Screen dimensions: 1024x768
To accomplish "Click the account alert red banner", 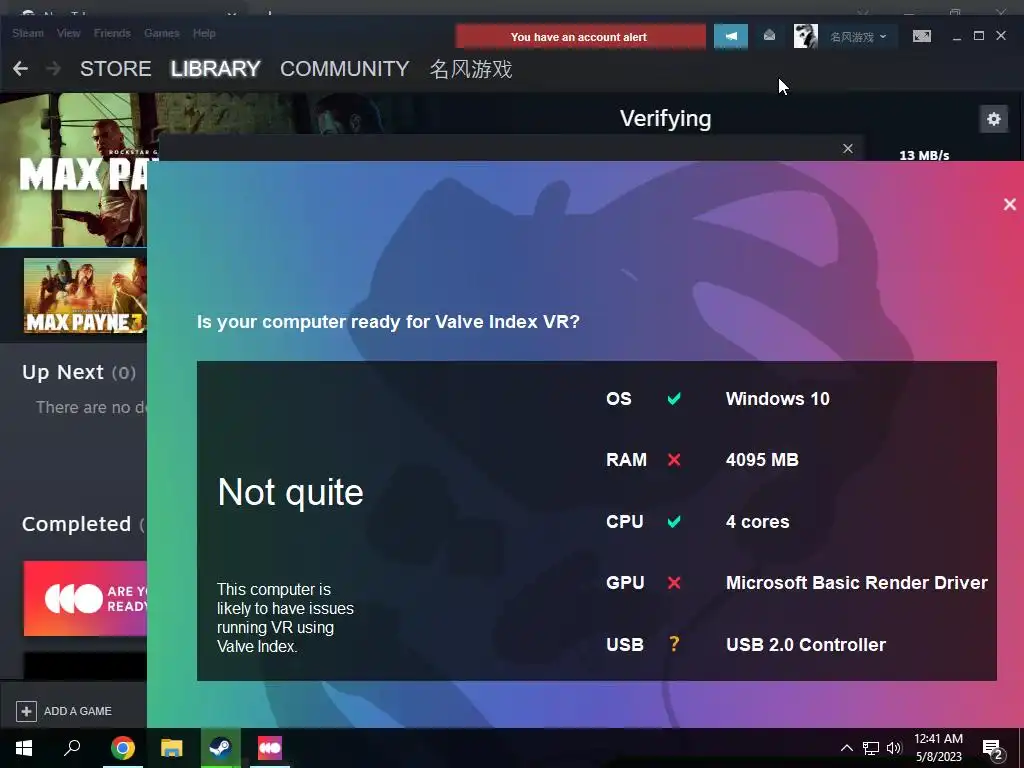I will [580, 37].
